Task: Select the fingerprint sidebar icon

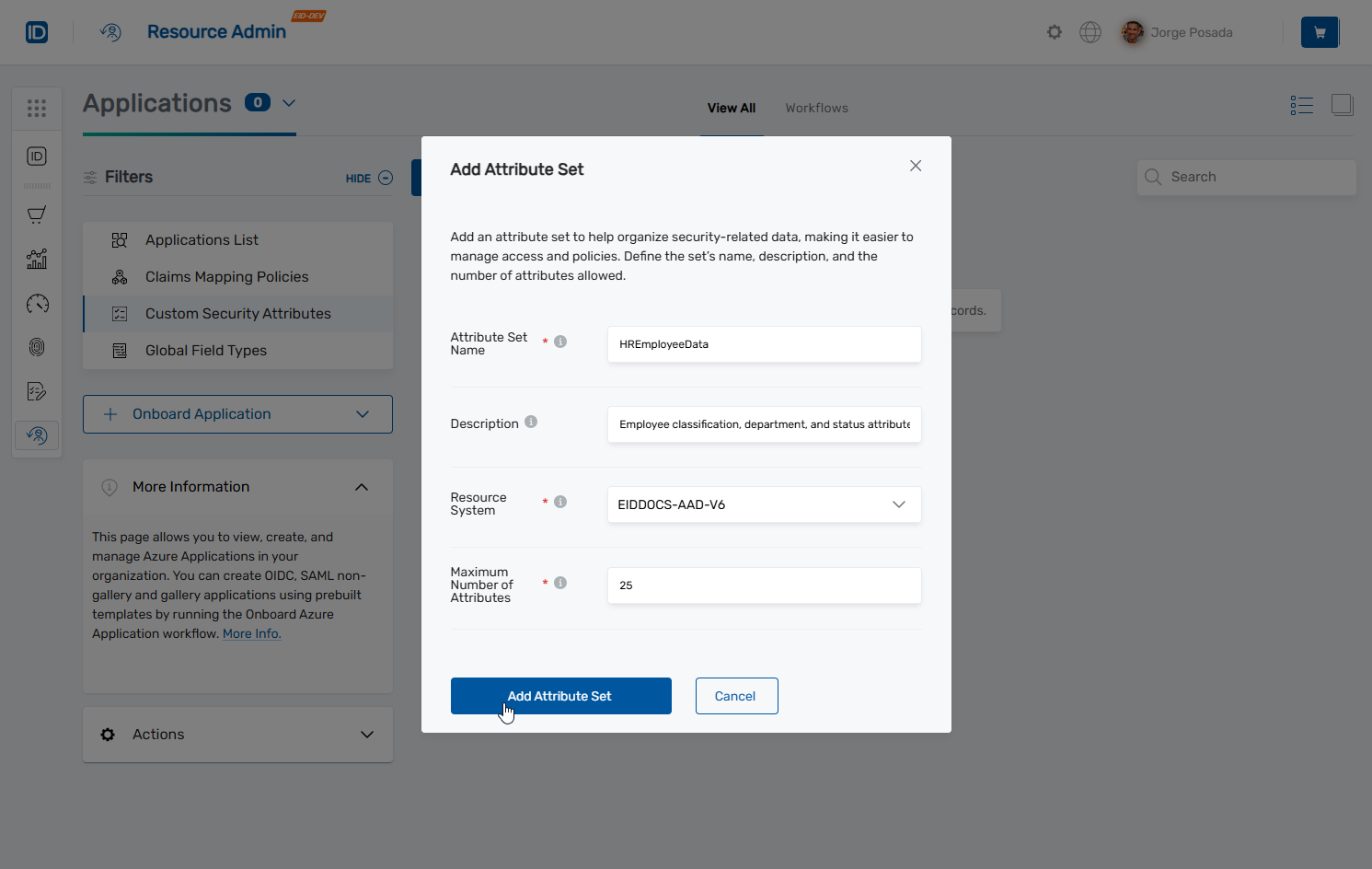Action: click(37, 347)
